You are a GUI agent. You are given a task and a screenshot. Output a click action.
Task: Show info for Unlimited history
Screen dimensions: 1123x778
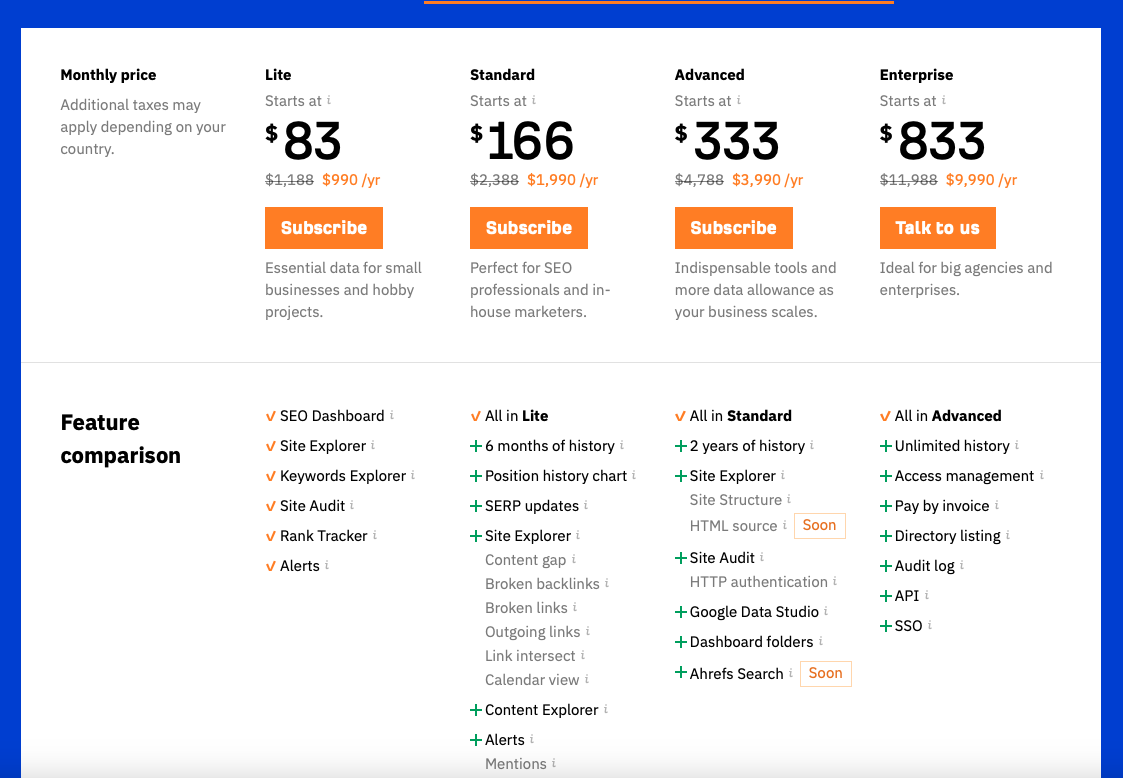[x=1017, y=445]
